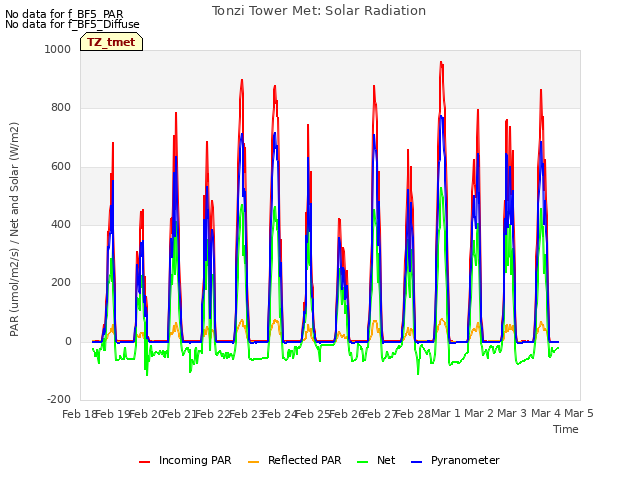Toggle the Pyranometer legend entry
Screen dimensions: 640x480
(455, 460)
